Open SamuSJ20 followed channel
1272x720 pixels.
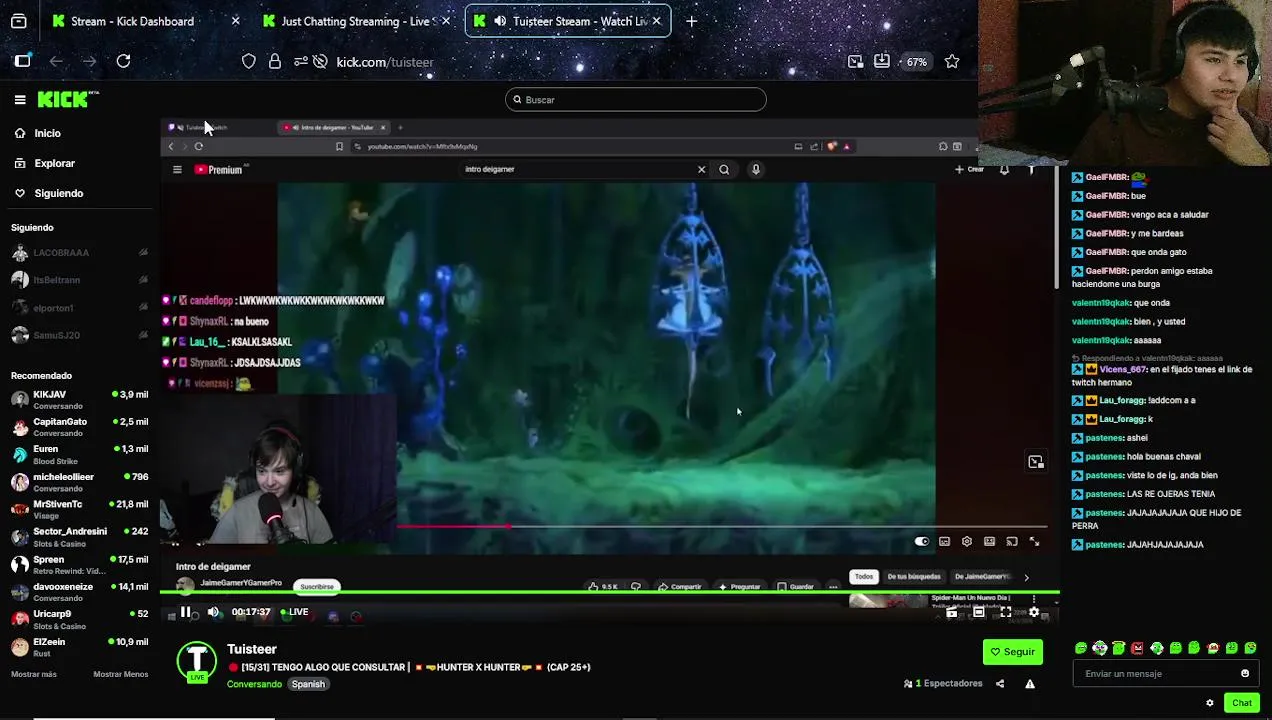tap(80, 335)
